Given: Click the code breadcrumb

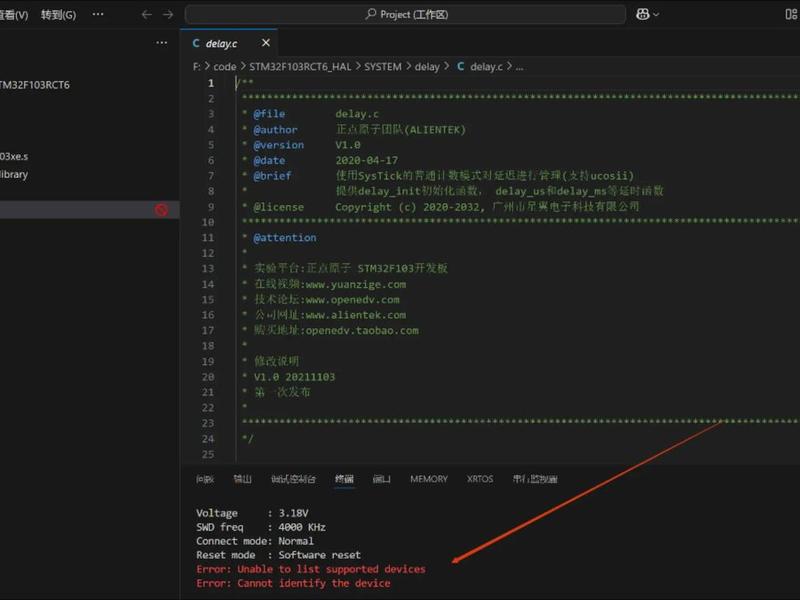Looking at the screenshot, I should tap(224, 67).
